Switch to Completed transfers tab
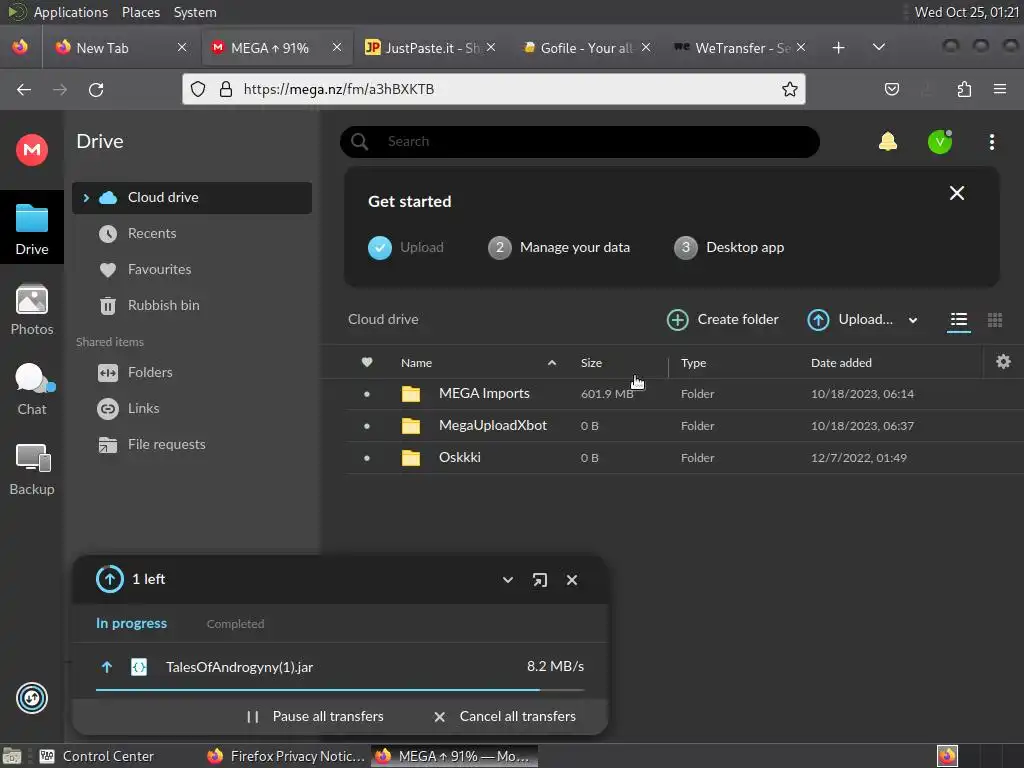The width and height of the screenshot is (1024, 768). pos(235,624)
